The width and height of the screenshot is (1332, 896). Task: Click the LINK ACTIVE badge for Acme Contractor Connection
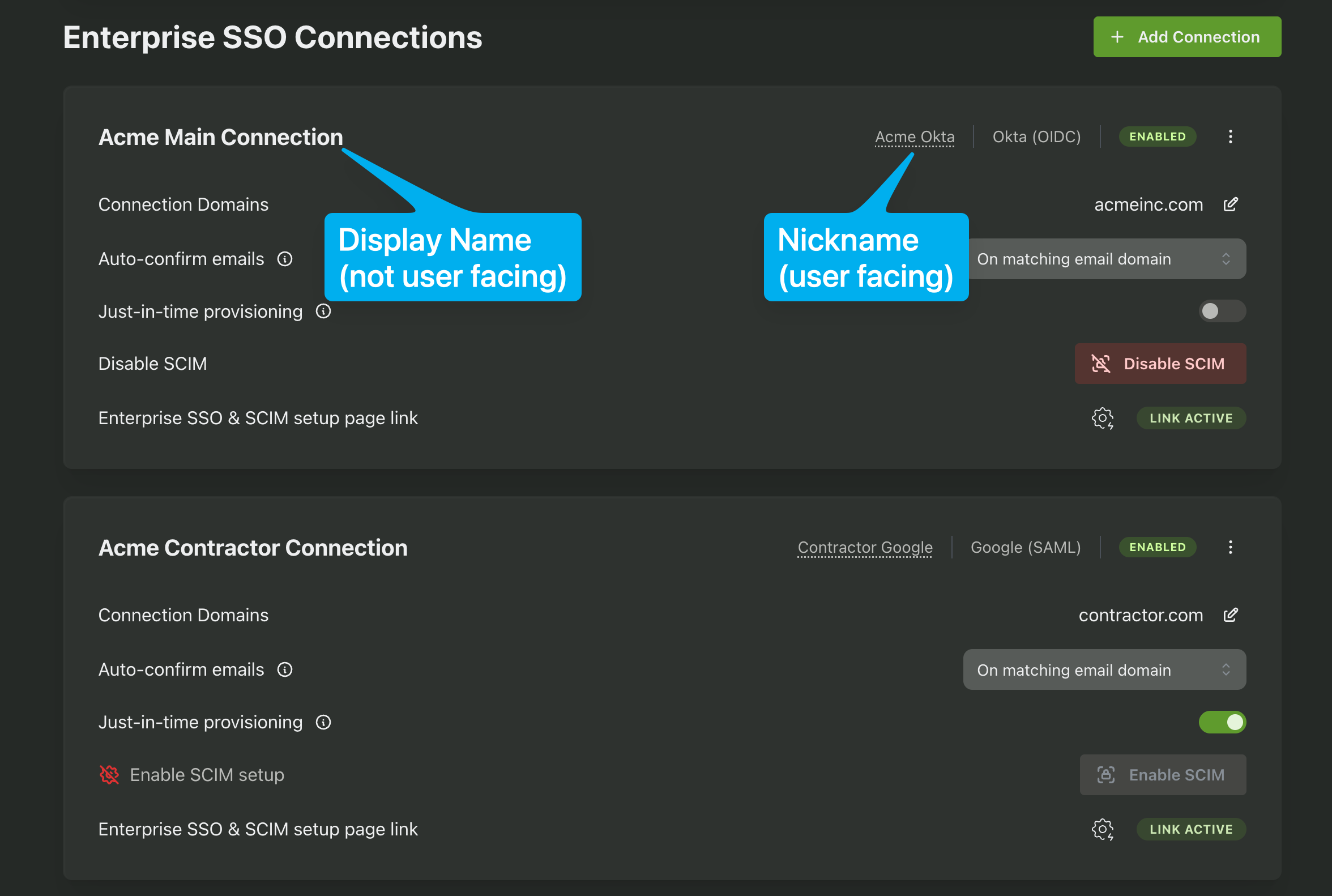pyautogui.click(x=1190, y=829)
